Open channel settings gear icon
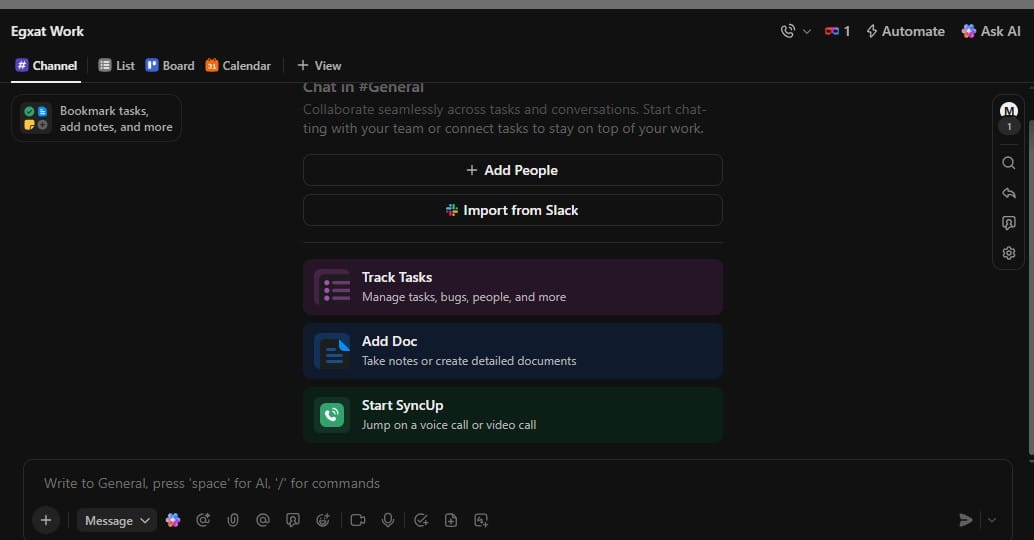1034x540 pixels. 1009,253
